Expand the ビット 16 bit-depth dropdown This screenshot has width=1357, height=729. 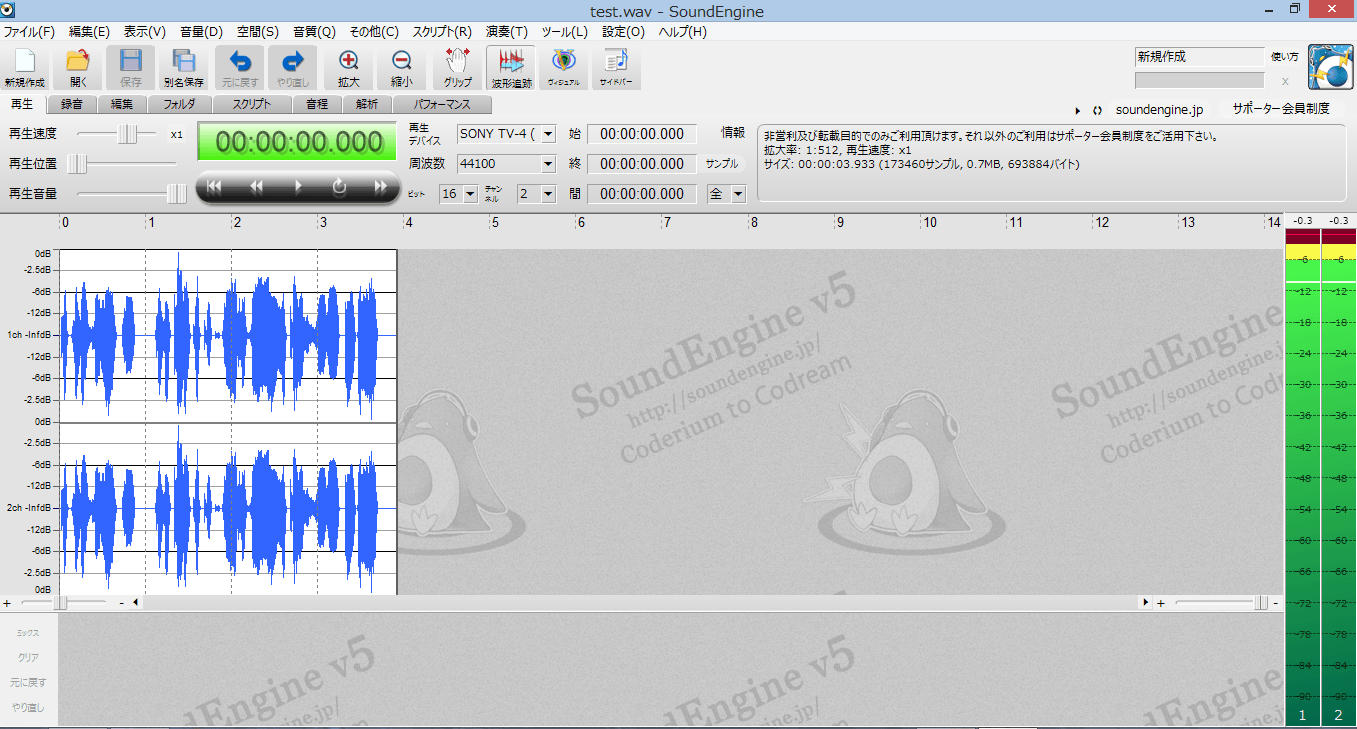coord(471,194)
